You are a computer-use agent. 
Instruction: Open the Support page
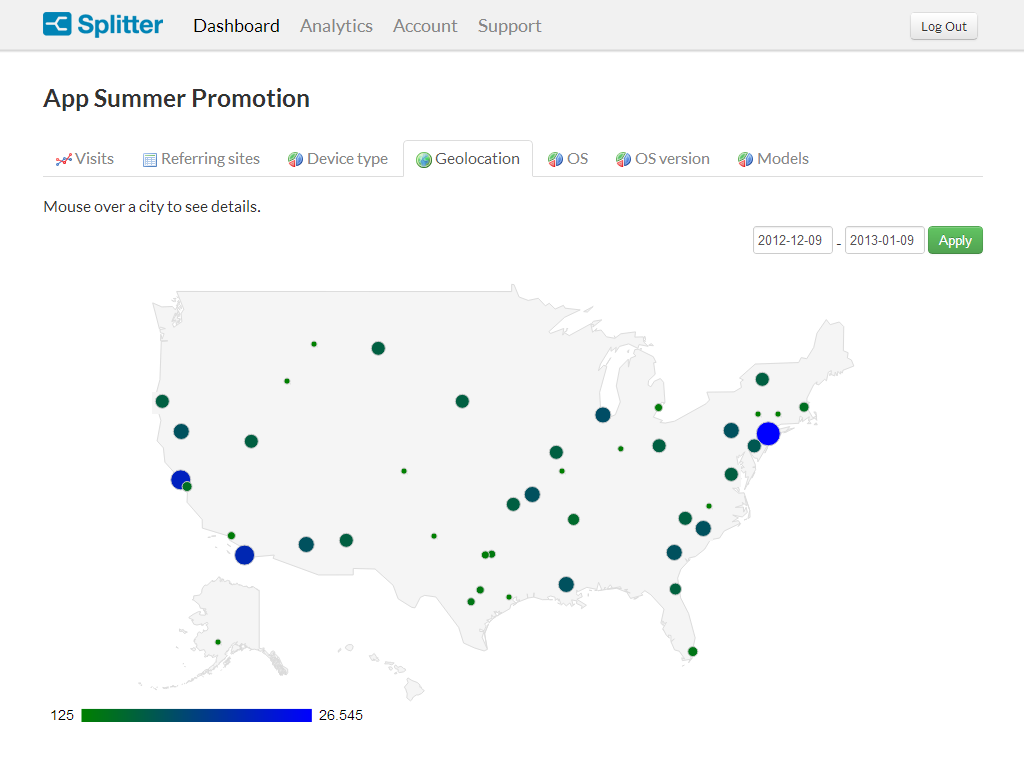[x=509, y=26]
